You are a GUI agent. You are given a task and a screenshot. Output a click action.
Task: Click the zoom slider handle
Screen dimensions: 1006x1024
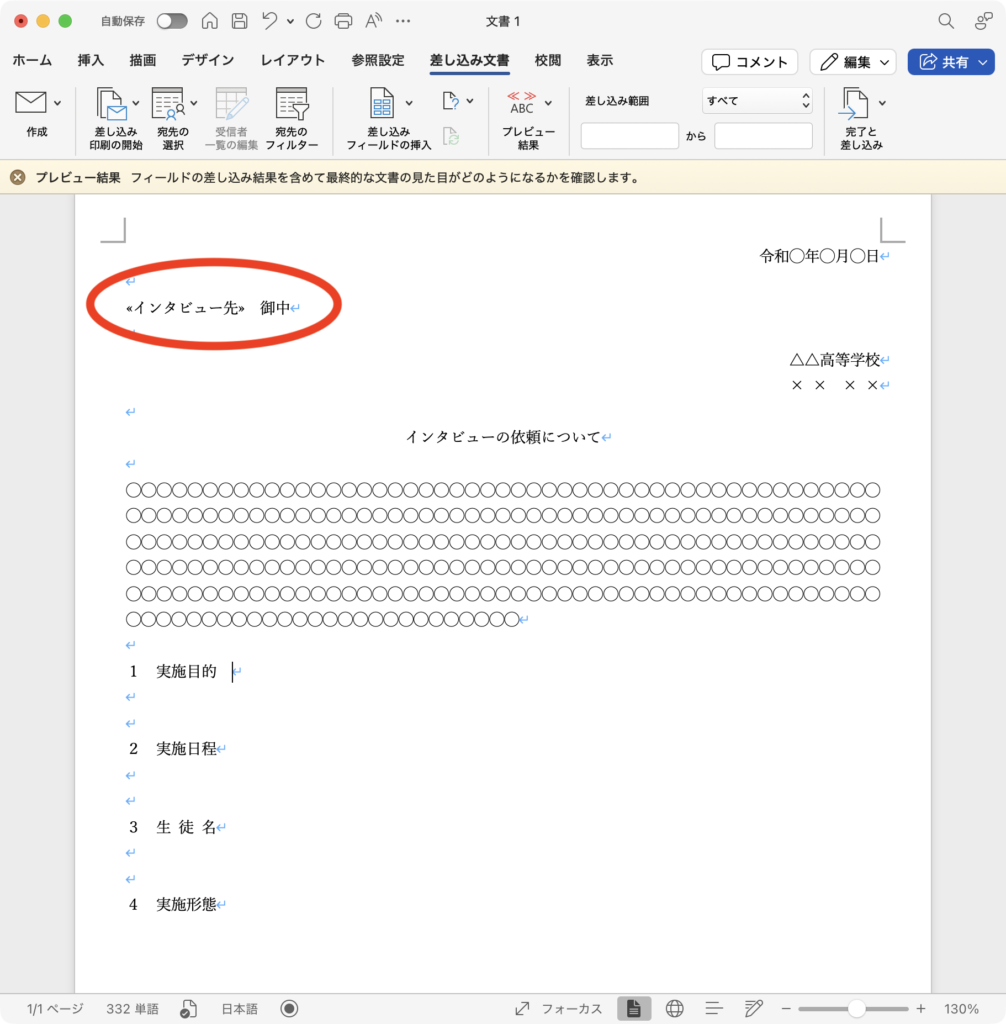(856, 1008)
